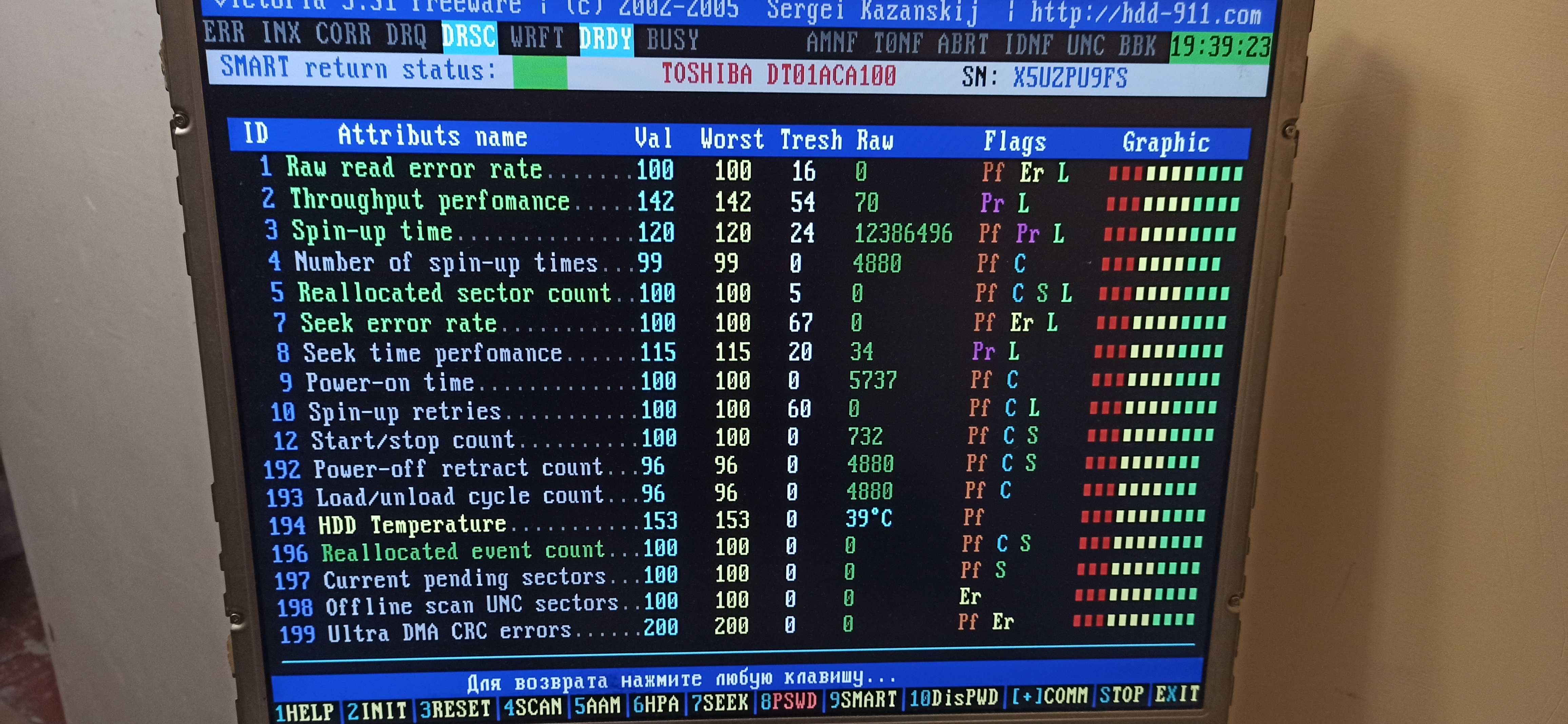Image resolution: width=1568 pixels, height=724 pixels.
Task: Activate the 3RESET function key
Action: 455,709
